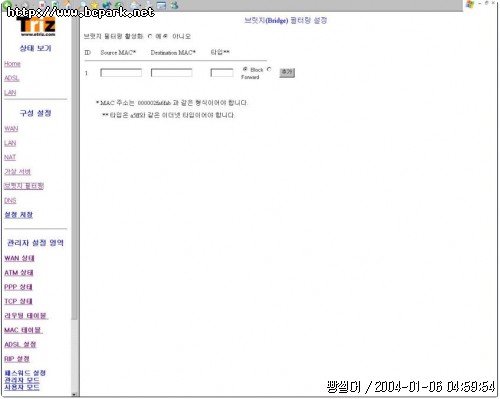
Task: Click the 설정 저장 link
Action: [x=19, y=215]
